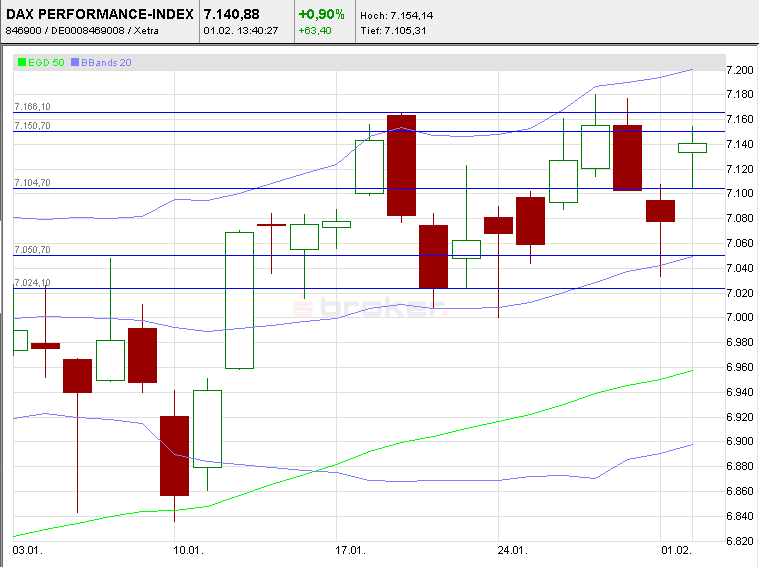
Task: Click the 7.150,70 level label
Action: tap(32, 126)
